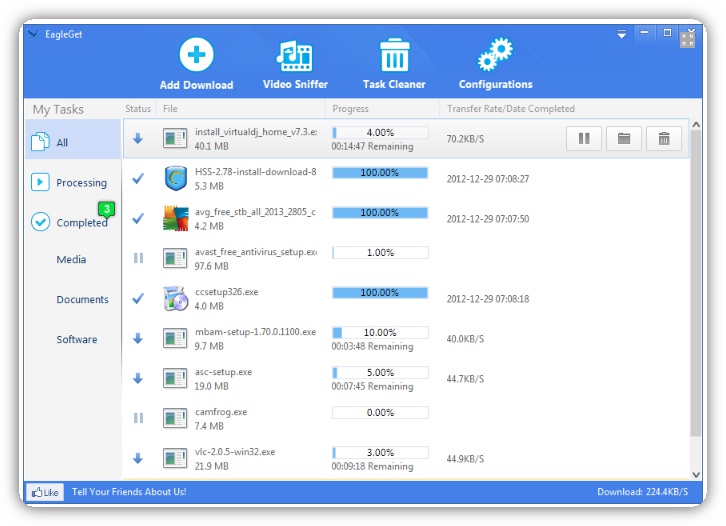
Task: Click the AVG installer file icon
Action: pyautogui.click(x=175, y=218)
